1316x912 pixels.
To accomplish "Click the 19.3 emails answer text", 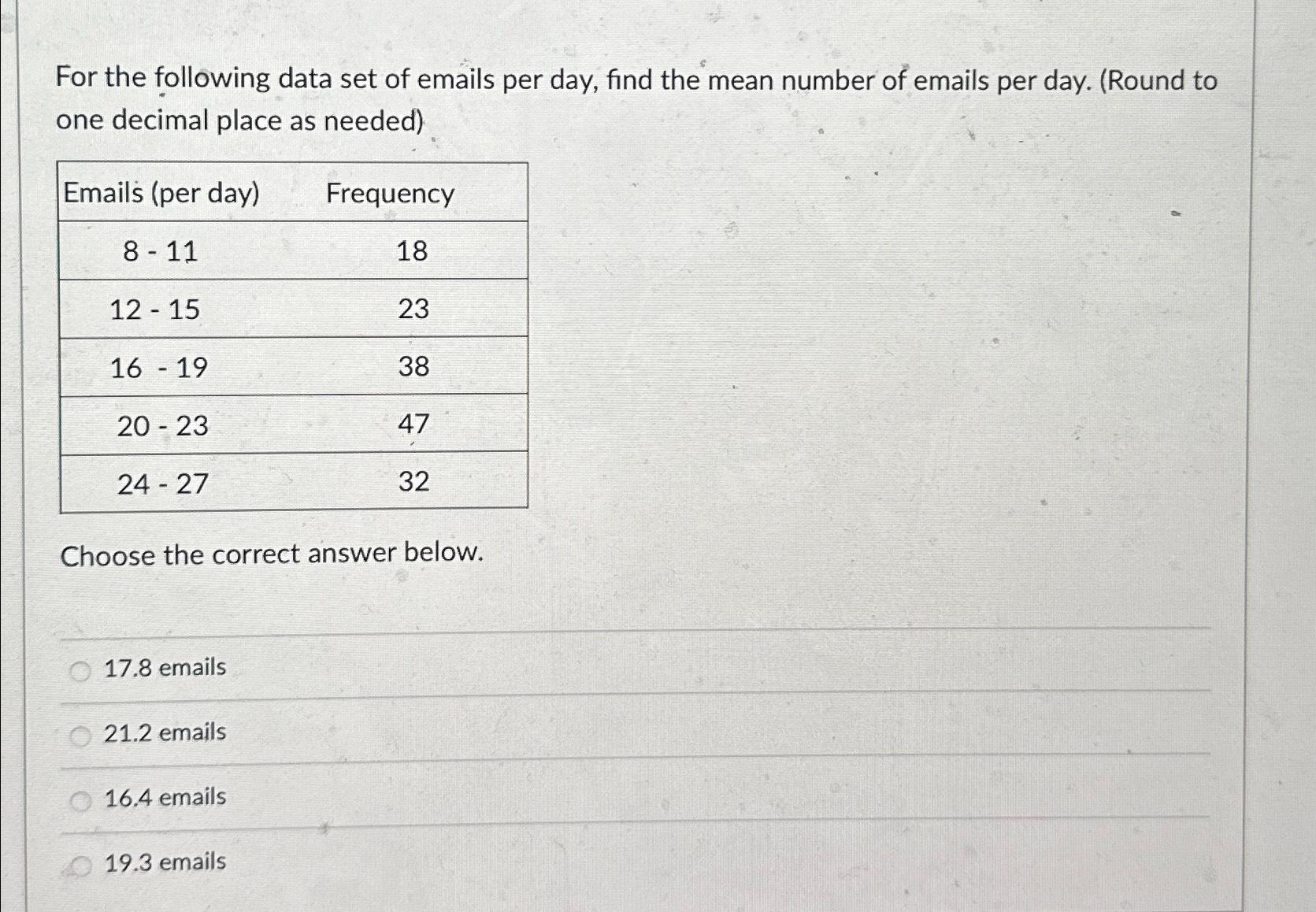I will (165, 862).
